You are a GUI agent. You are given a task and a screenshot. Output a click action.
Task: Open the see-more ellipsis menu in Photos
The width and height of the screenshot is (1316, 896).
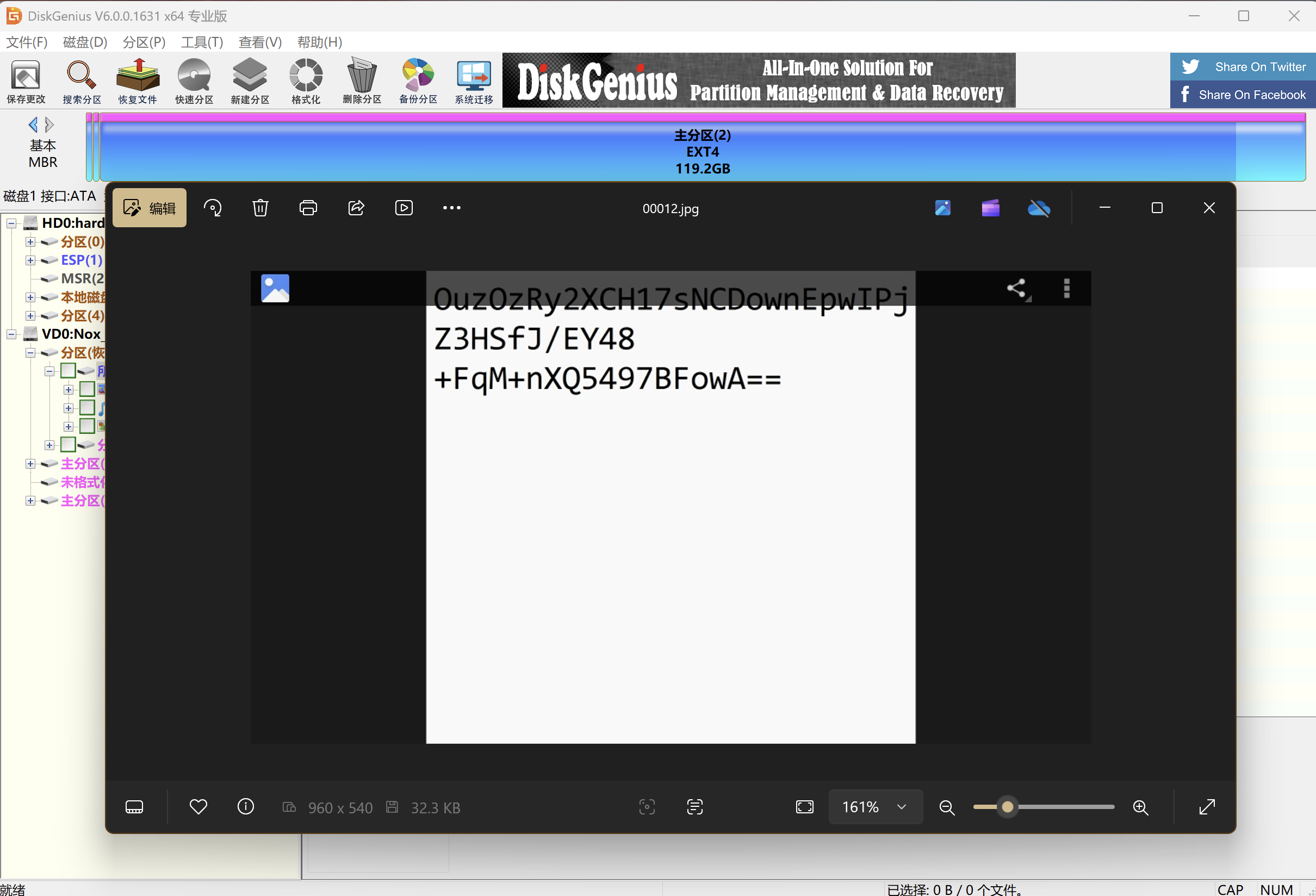pos(451,208)
